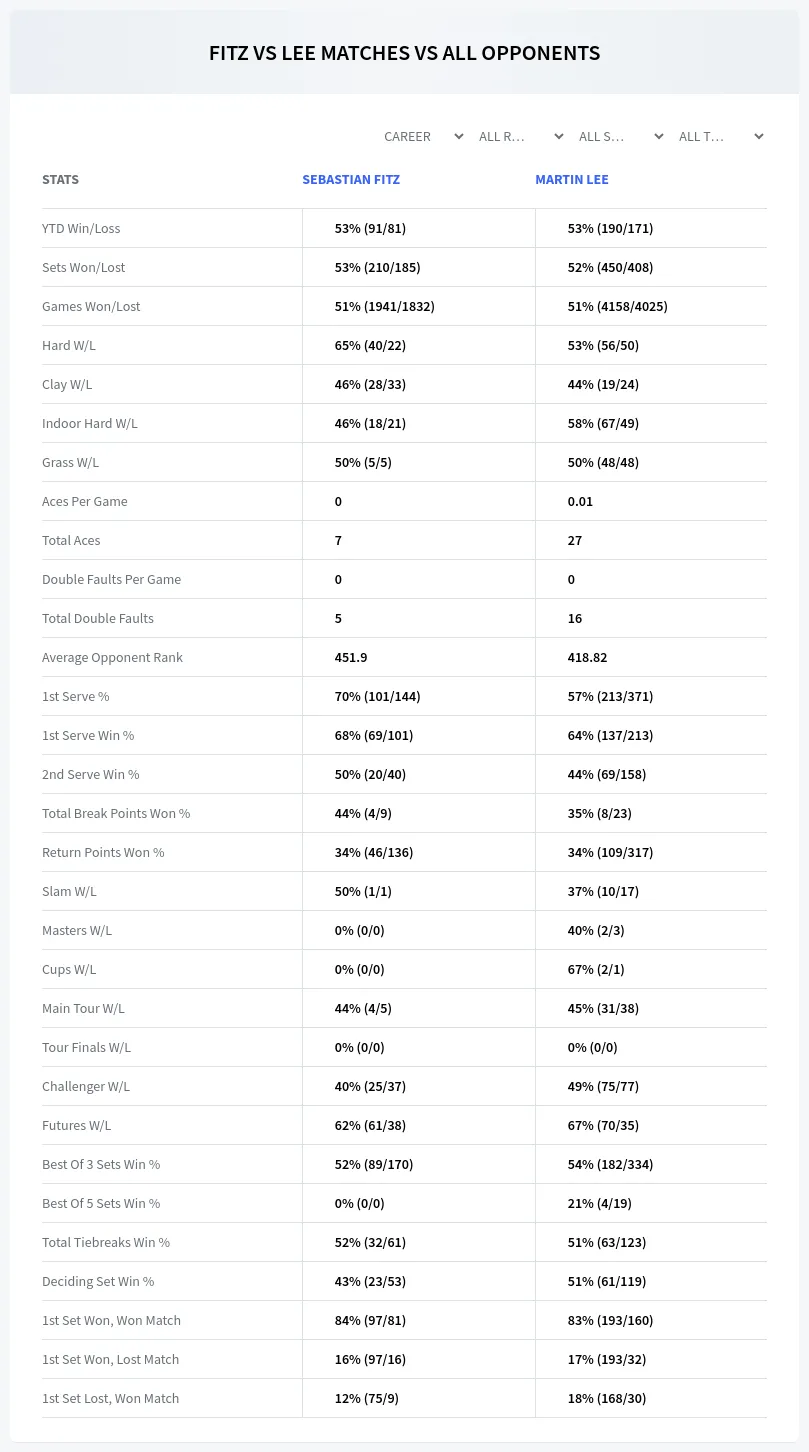Select Fitz's 1st Serve % value
This screenshot has width=809, height=1452.
[x=377, y=696]
